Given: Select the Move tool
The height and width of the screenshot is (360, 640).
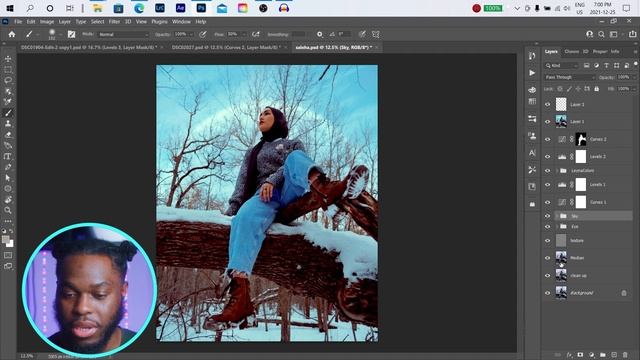Looking at the screenshot, I should [x=8, y=59].
